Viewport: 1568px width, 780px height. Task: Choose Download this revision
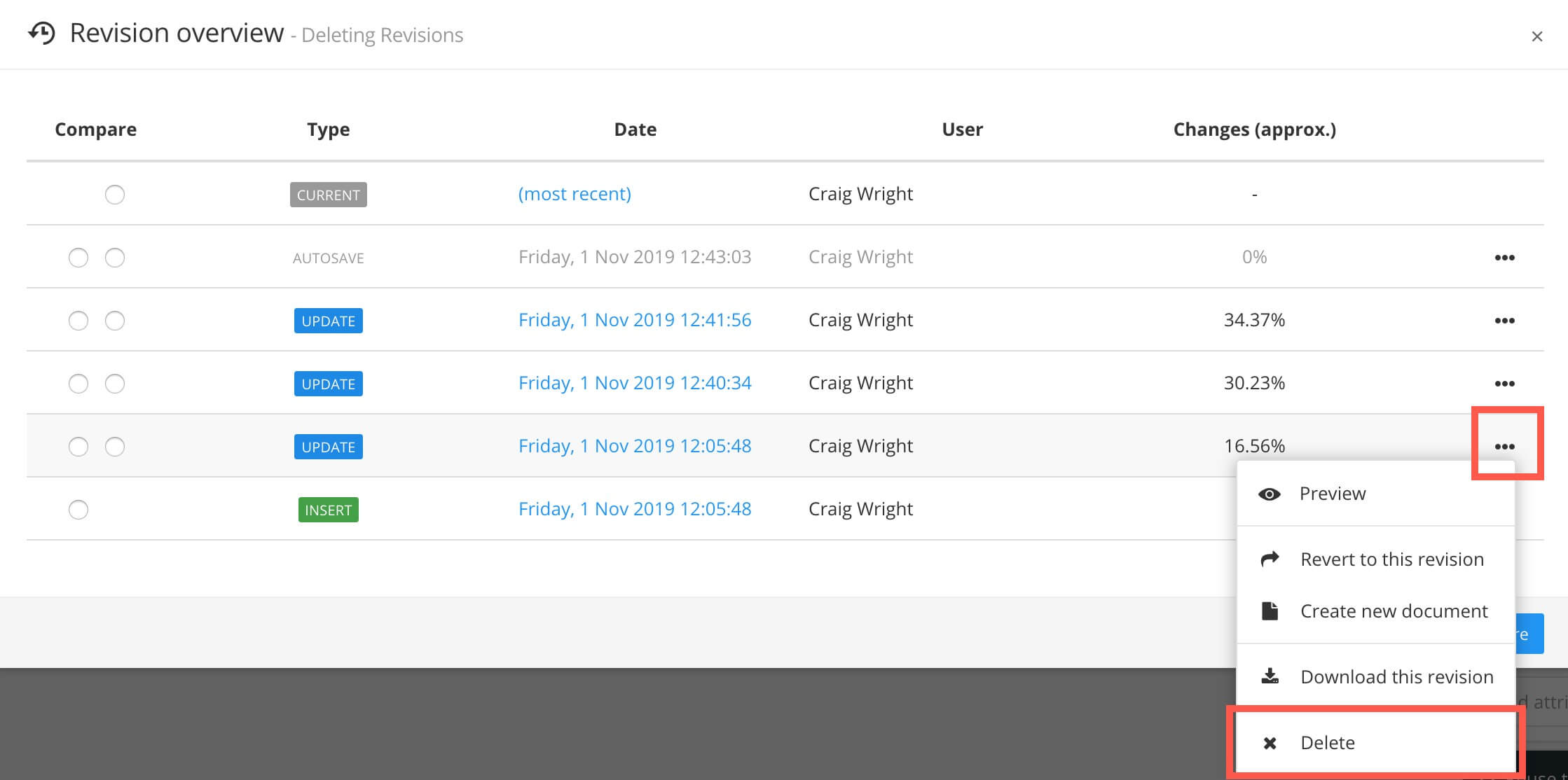point(1396,676)
